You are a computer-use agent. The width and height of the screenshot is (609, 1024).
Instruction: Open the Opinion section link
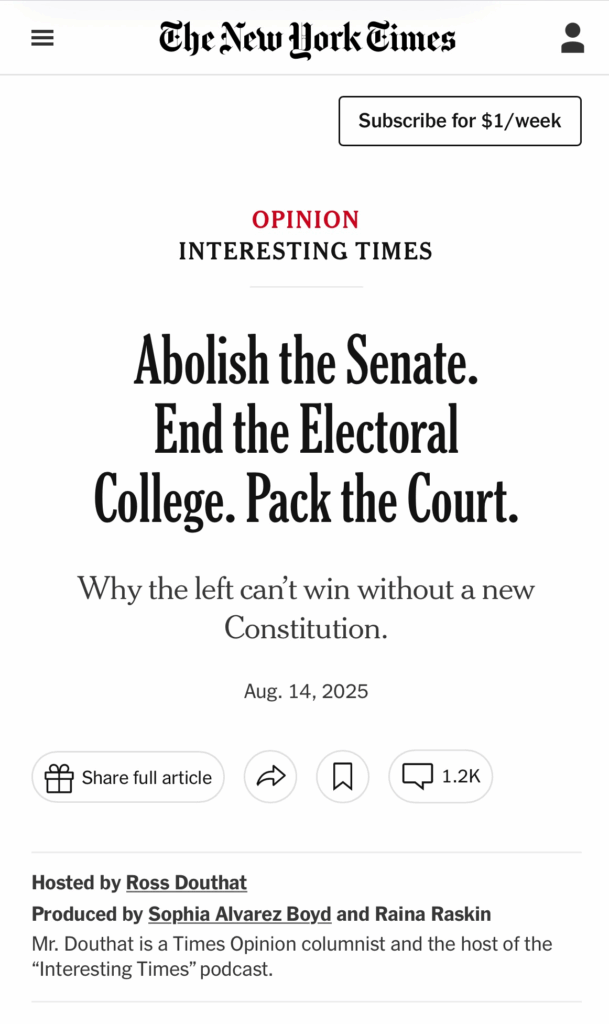[x=305, y=220]
